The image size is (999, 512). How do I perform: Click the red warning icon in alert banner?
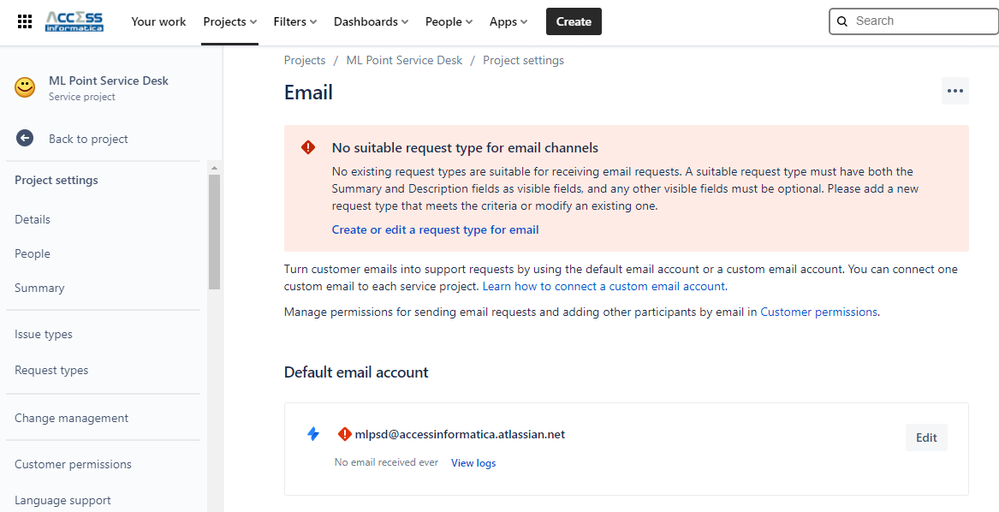click(308, 148)
